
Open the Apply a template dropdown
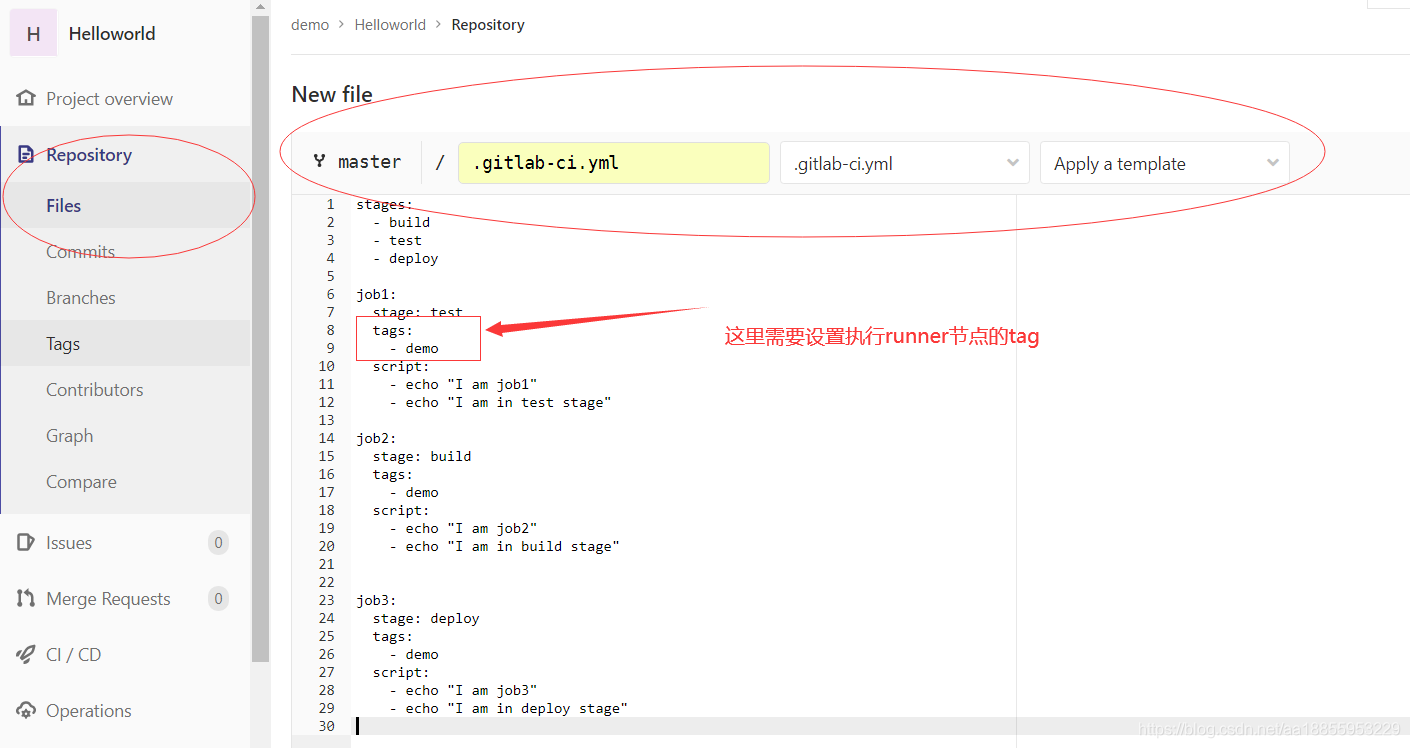(1165, 163)
